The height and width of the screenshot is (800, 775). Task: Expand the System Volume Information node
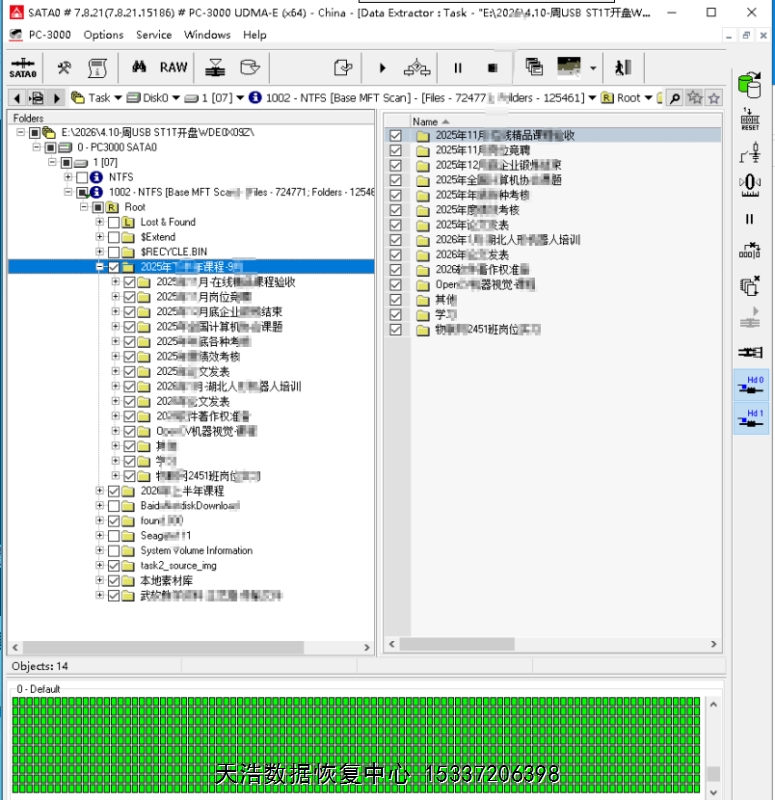(x=100, y=551)
